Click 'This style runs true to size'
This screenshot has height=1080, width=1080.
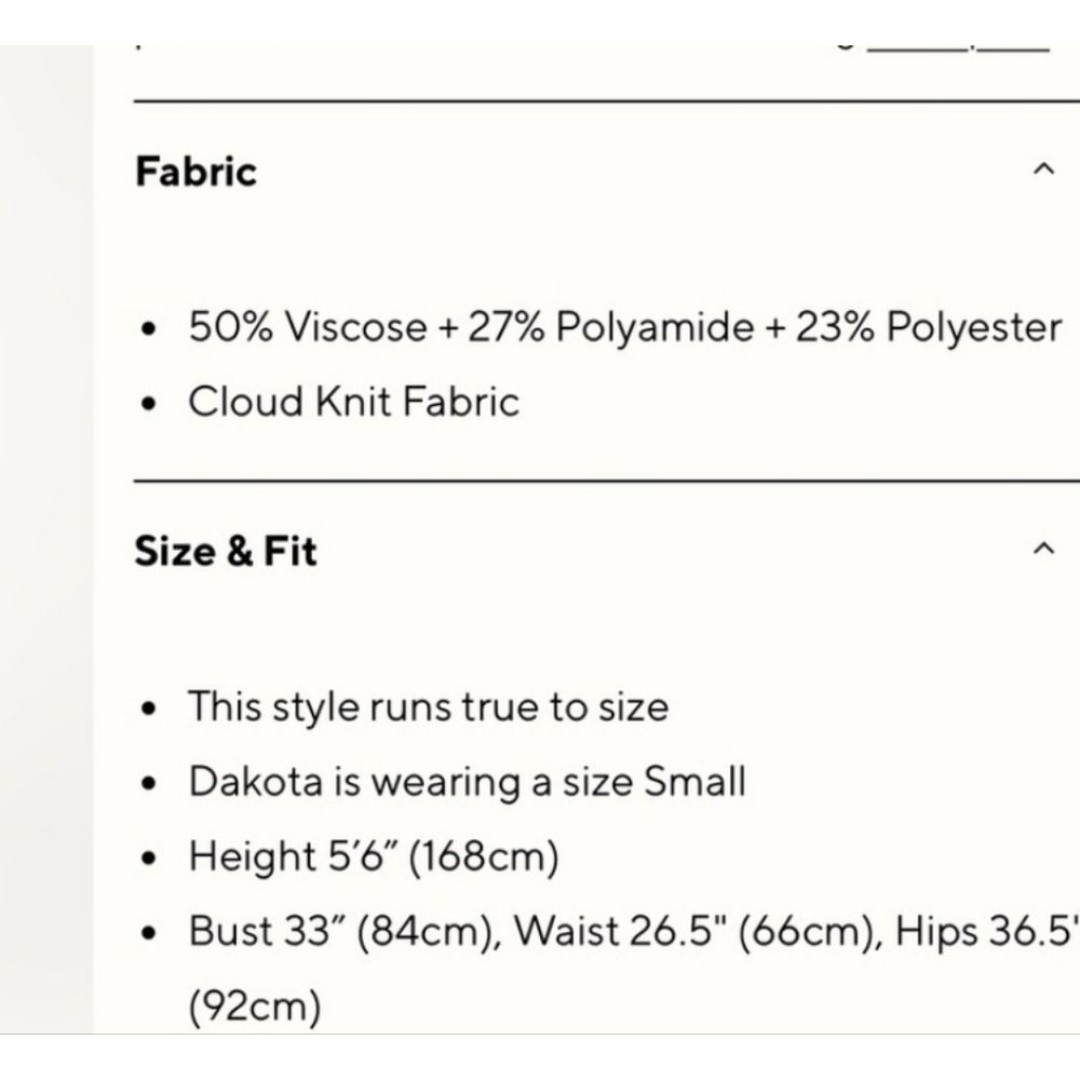pos(428,707)
